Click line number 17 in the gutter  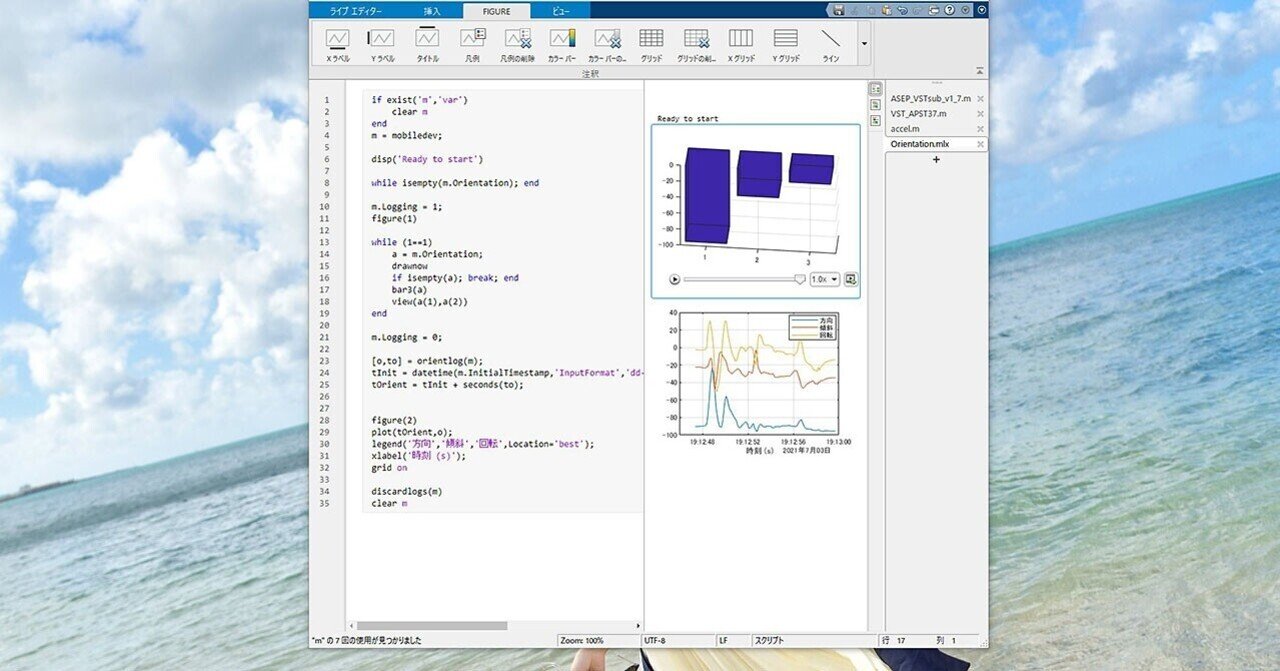point(325,290)
